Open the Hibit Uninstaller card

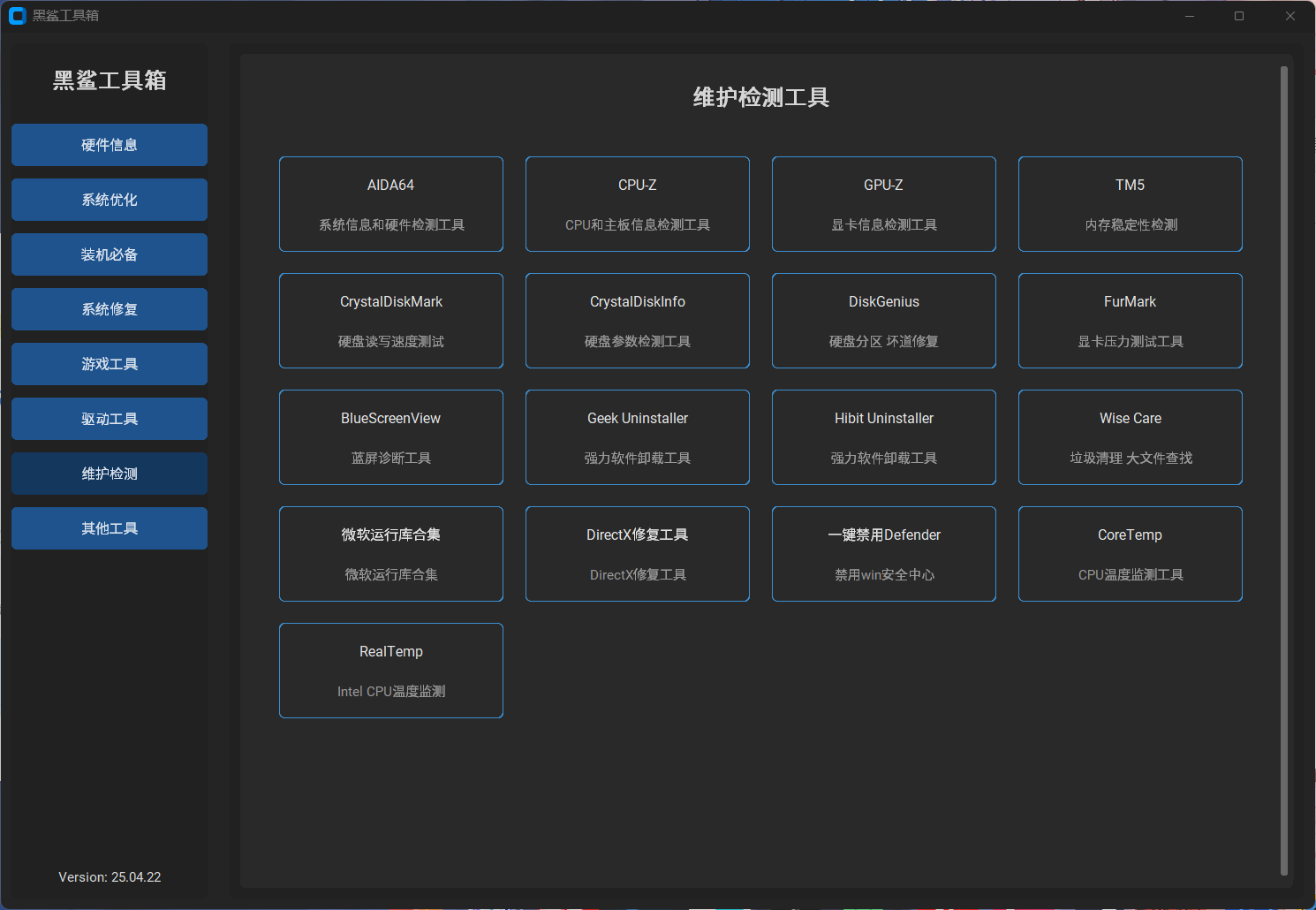click(884, 437)
